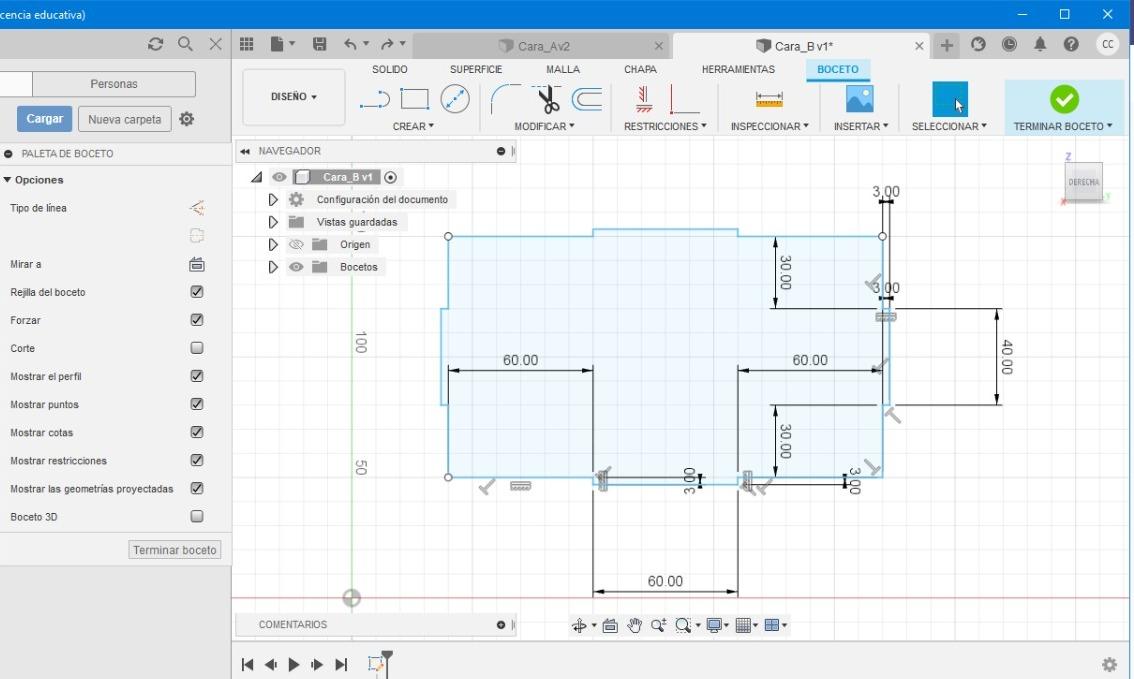Select the Offset tool in Modificar

pyautogui.click(x=587, y=99)
